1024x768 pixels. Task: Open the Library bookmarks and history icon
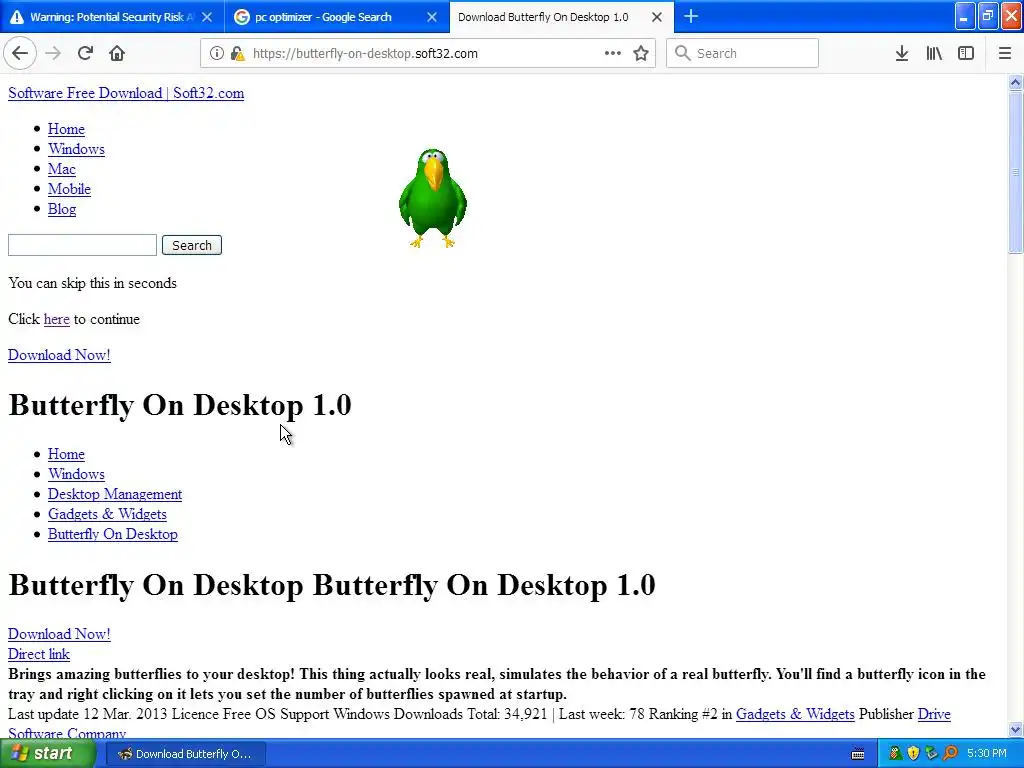934,54
